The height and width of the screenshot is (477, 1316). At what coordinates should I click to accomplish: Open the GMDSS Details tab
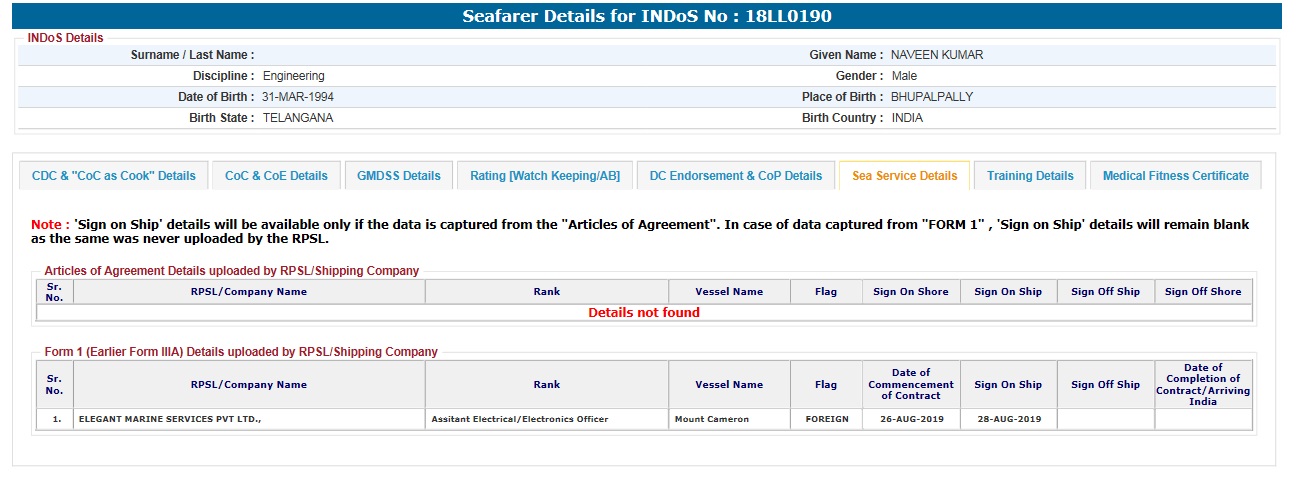tap(399, 176)
